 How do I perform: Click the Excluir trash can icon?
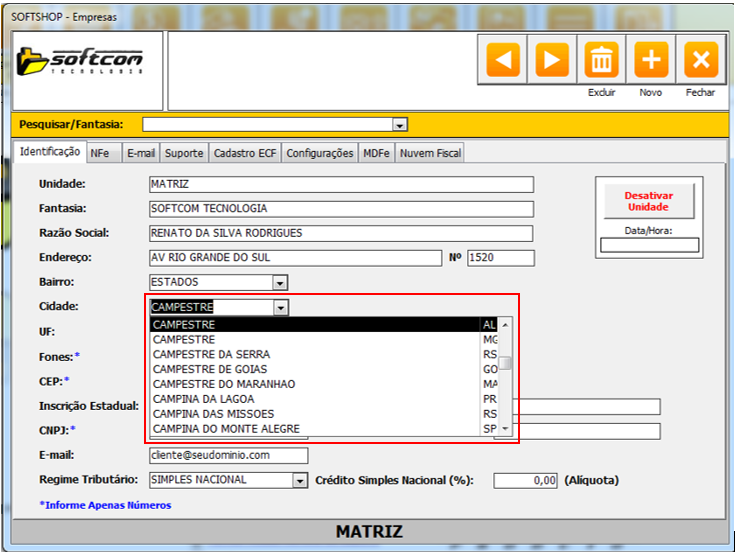click(601, 60)
